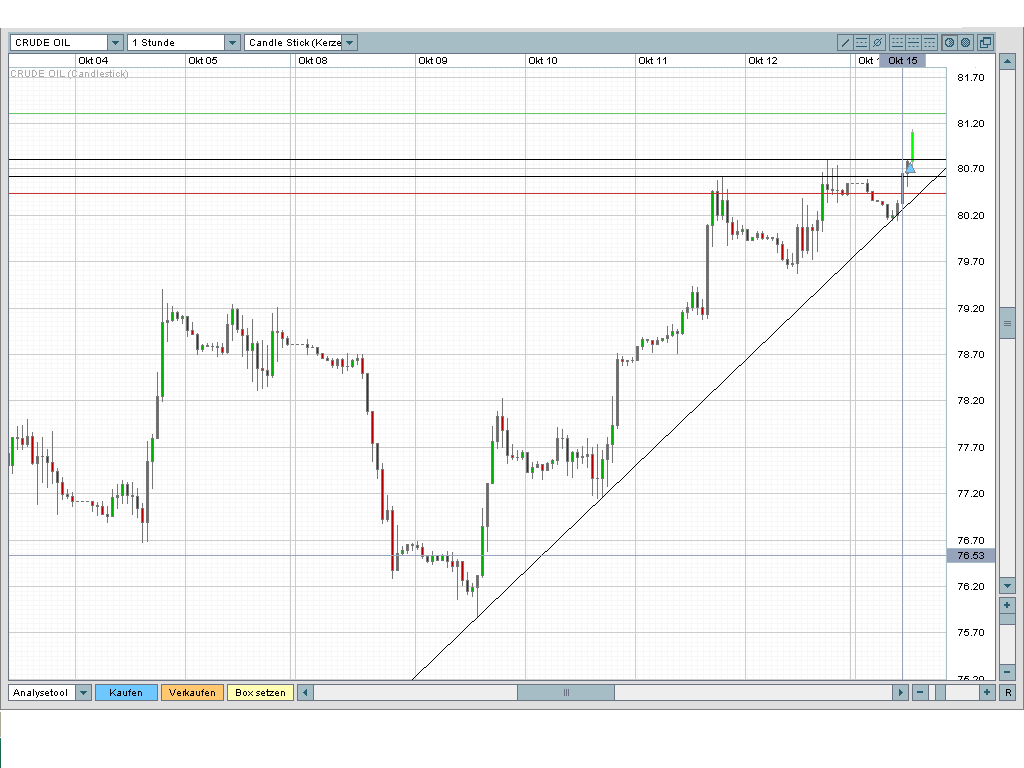Open the Candle Stick chart type dropdown arrow
Screen dimensions: 1024x768
[x=349, y=42]
